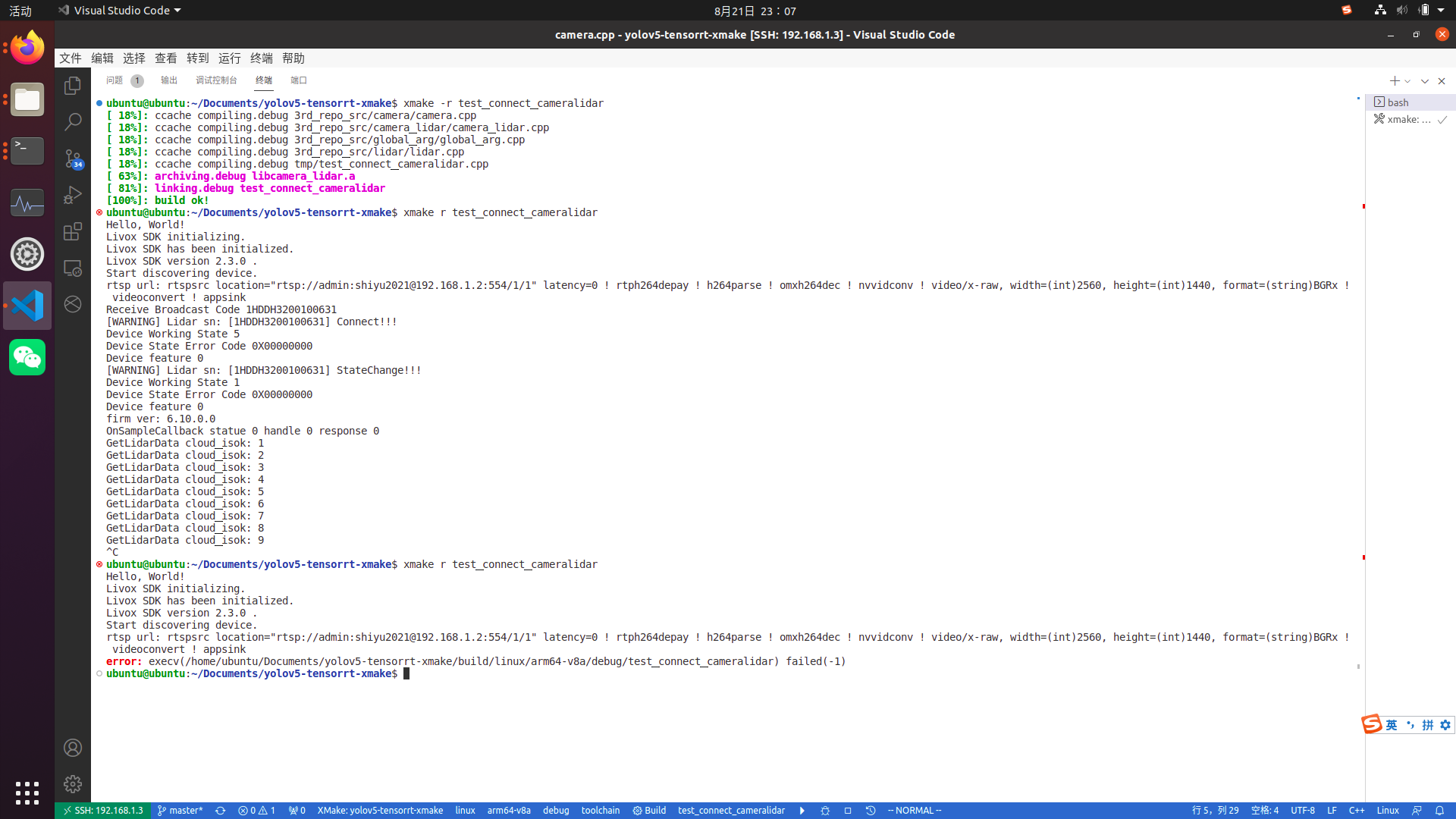
Task: Toggle debug build mode in status bar
Action: coord(555,811)
